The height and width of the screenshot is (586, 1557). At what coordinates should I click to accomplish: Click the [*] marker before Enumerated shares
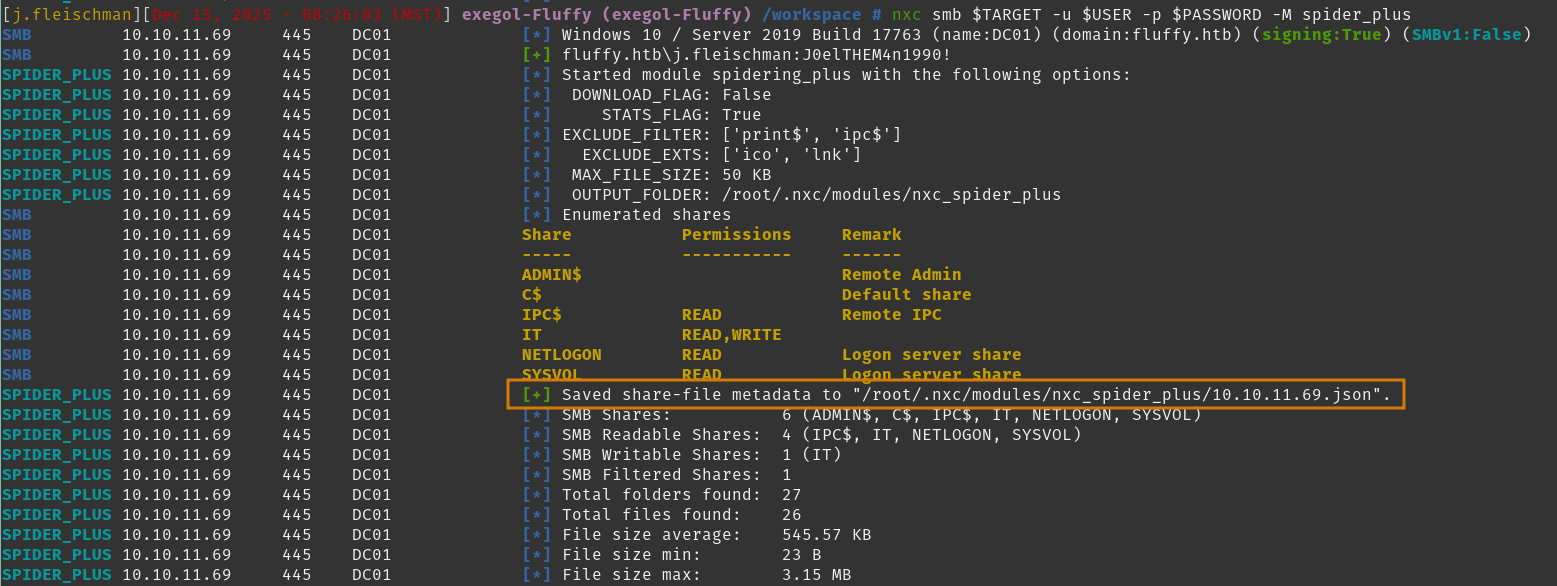[x=536, y=215]
